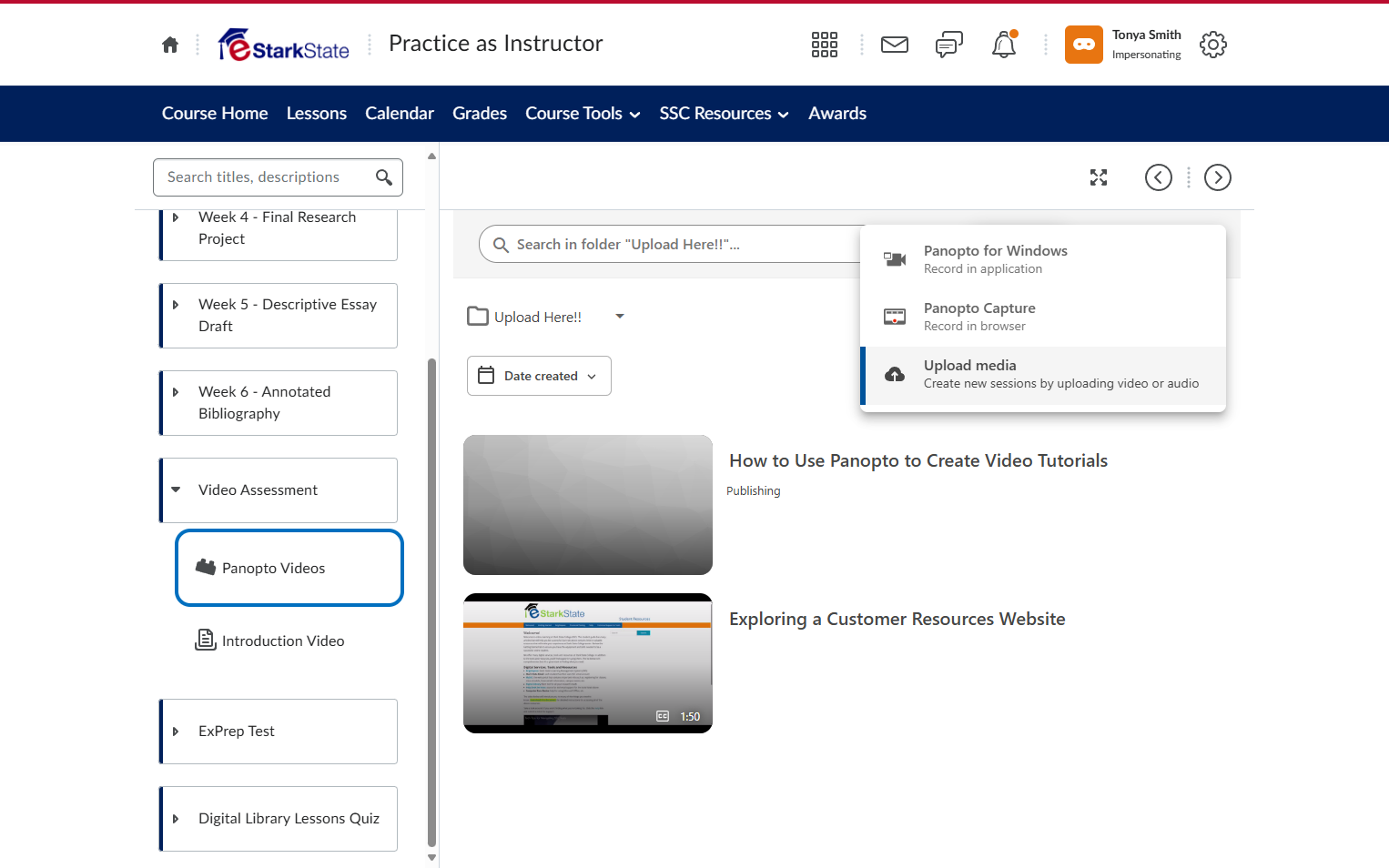
Task: Open the Date created sort dropdown
Action: [x=539, y=376]
